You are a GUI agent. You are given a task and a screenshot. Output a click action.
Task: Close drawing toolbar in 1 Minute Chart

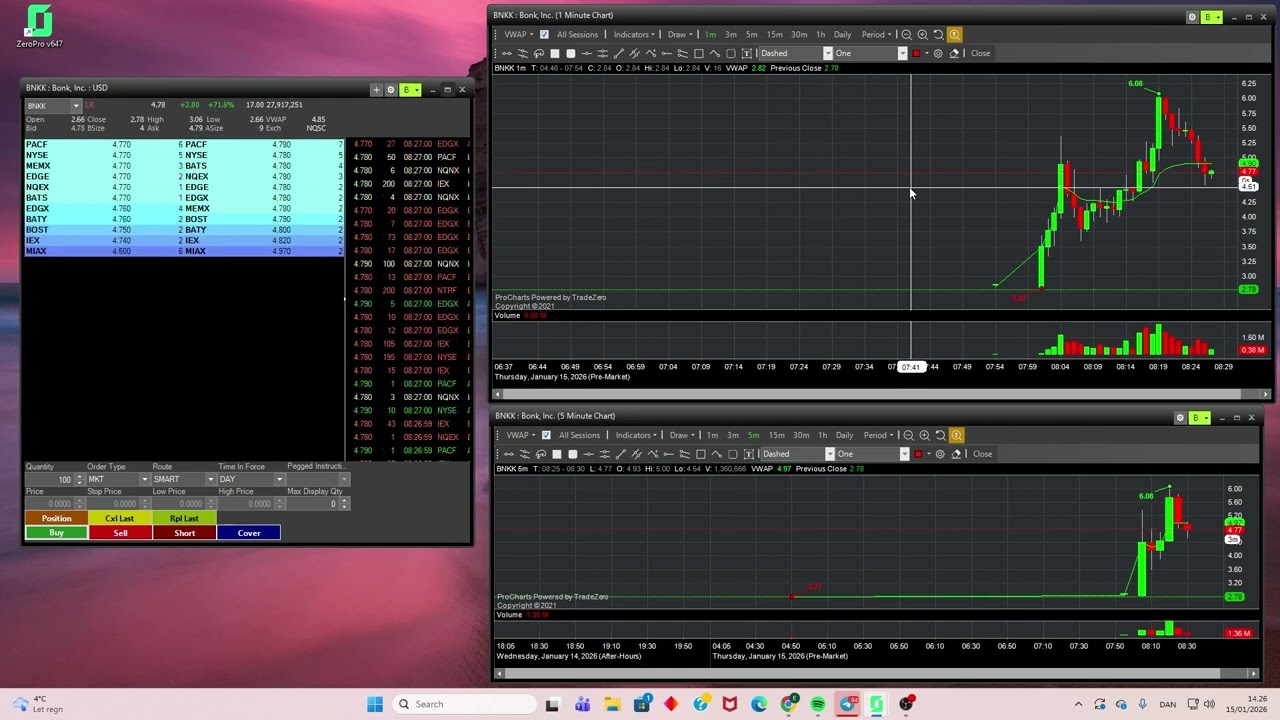[980, 53]
